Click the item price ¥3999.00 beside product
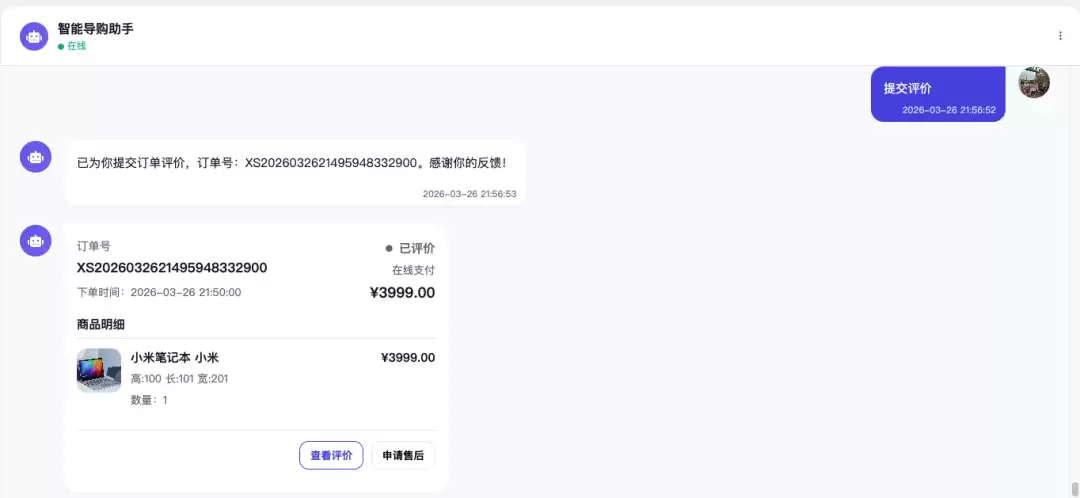Screen dimensions: 1080x498 (x=408, y=357)
